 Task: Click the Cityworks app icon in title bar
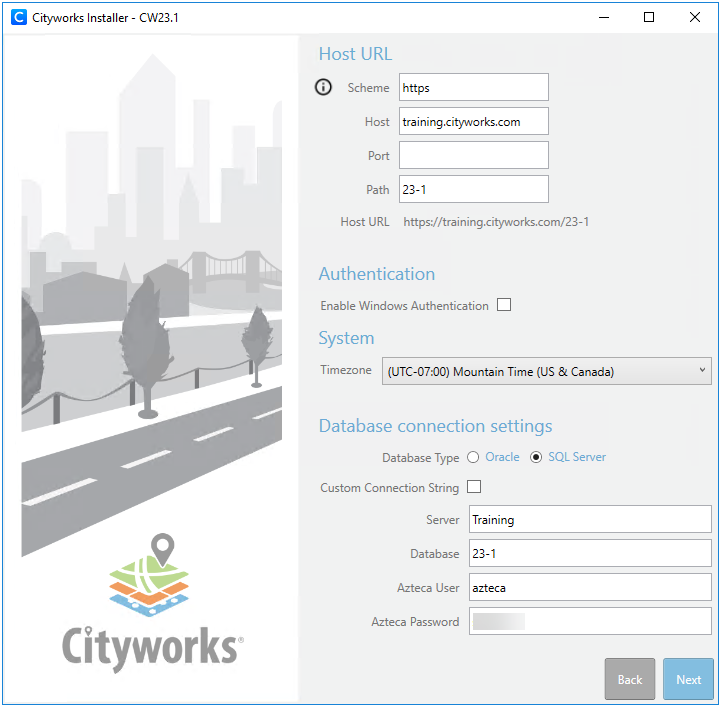tap(16, 17)
